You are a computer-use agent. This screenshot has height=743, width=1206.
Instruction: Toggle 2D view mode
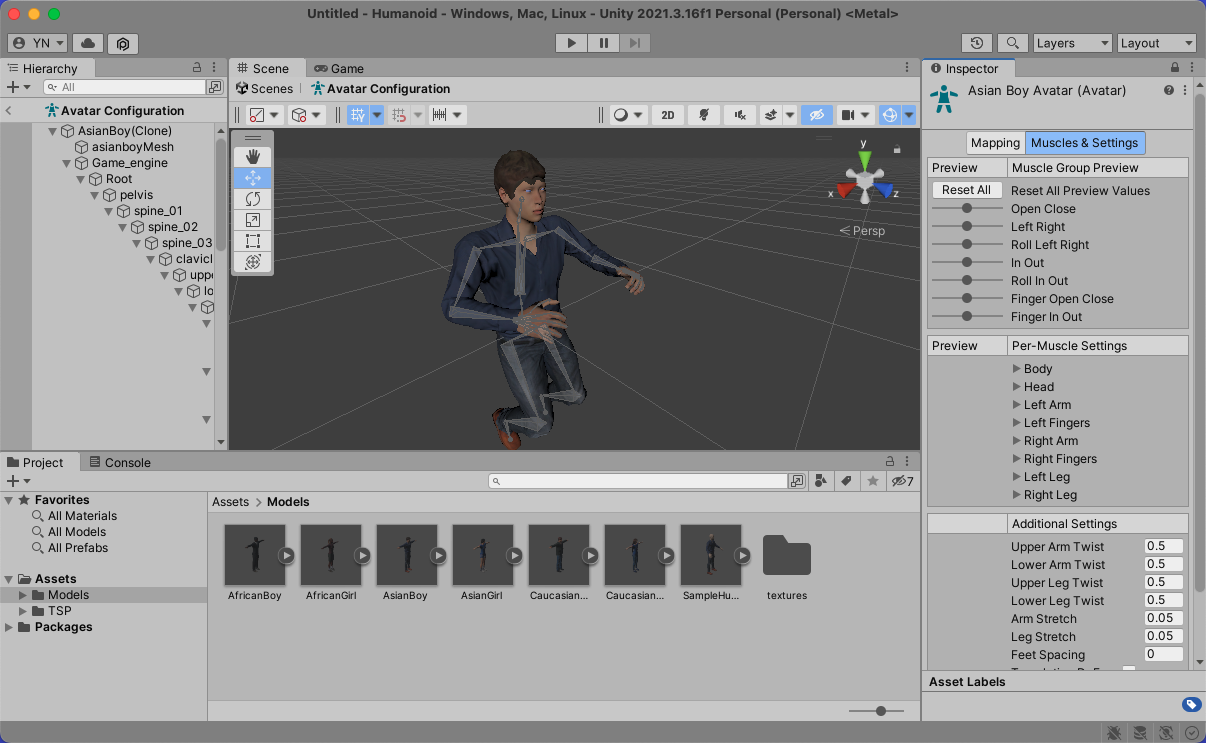[x=668, y=115]
